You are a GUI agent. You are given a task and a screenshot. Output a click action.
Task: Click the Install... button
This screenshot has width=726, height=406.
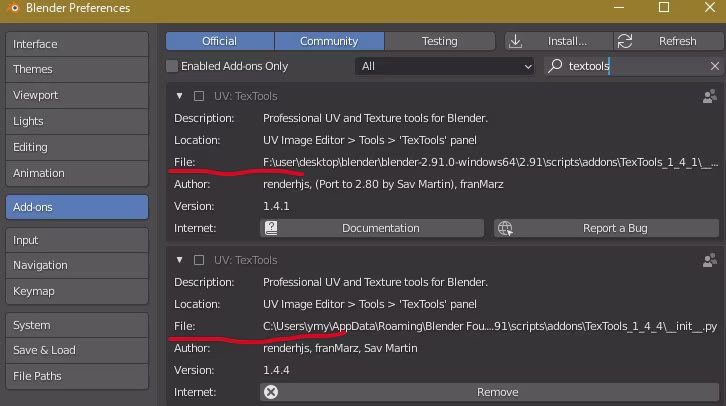[x=559, y=41]
